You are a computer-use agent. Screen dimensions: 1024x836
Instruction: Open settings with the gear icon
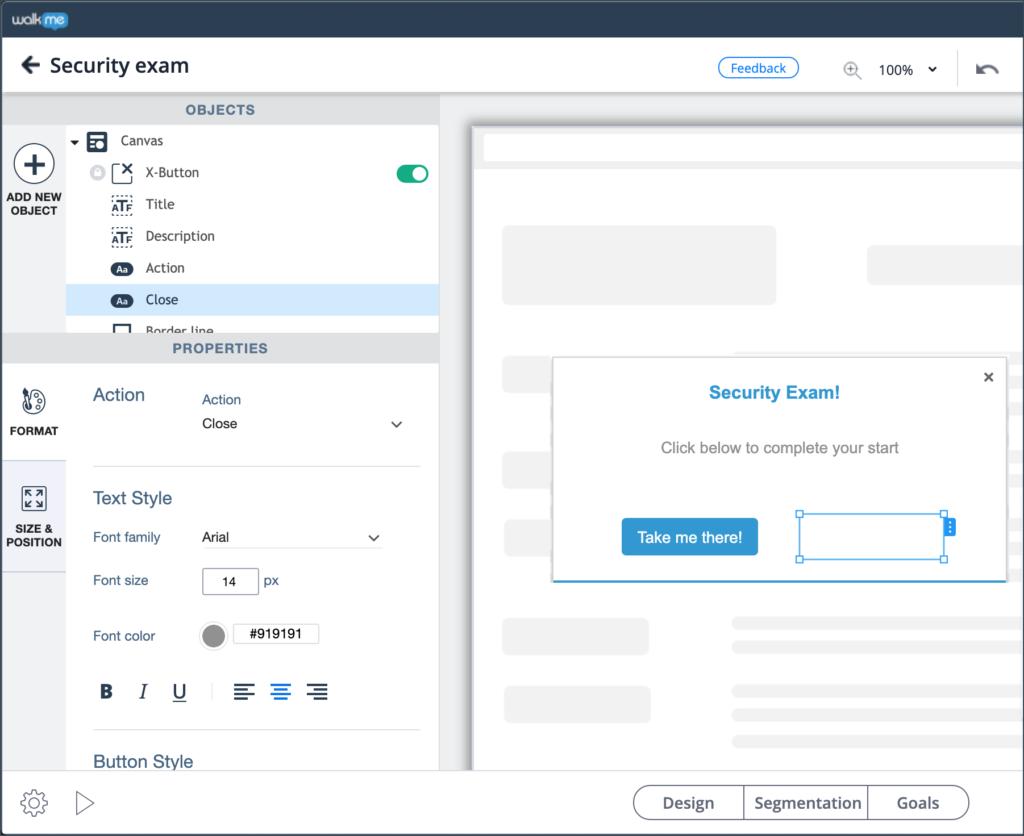tap(34, 802)
